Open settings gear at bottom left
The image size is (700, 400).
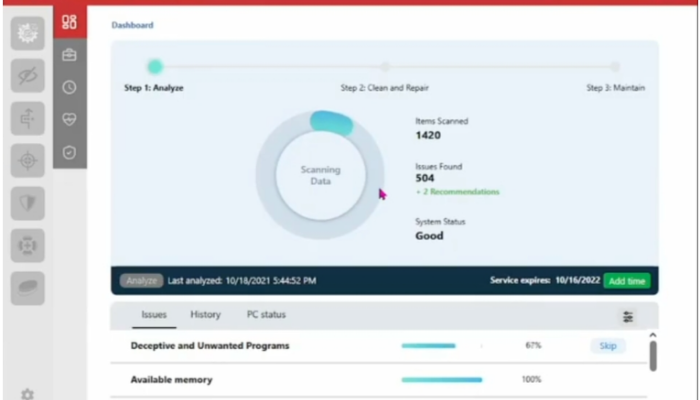tap(27, 394)
